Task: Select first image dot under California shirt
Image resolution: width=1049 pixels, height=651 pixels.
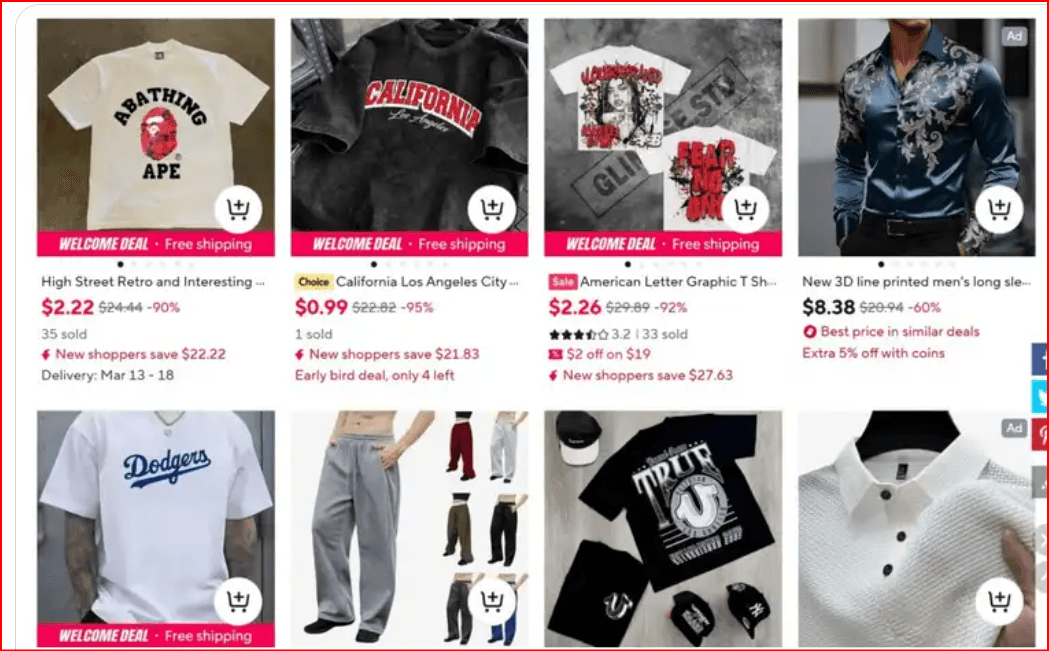Action: [374, 264]
